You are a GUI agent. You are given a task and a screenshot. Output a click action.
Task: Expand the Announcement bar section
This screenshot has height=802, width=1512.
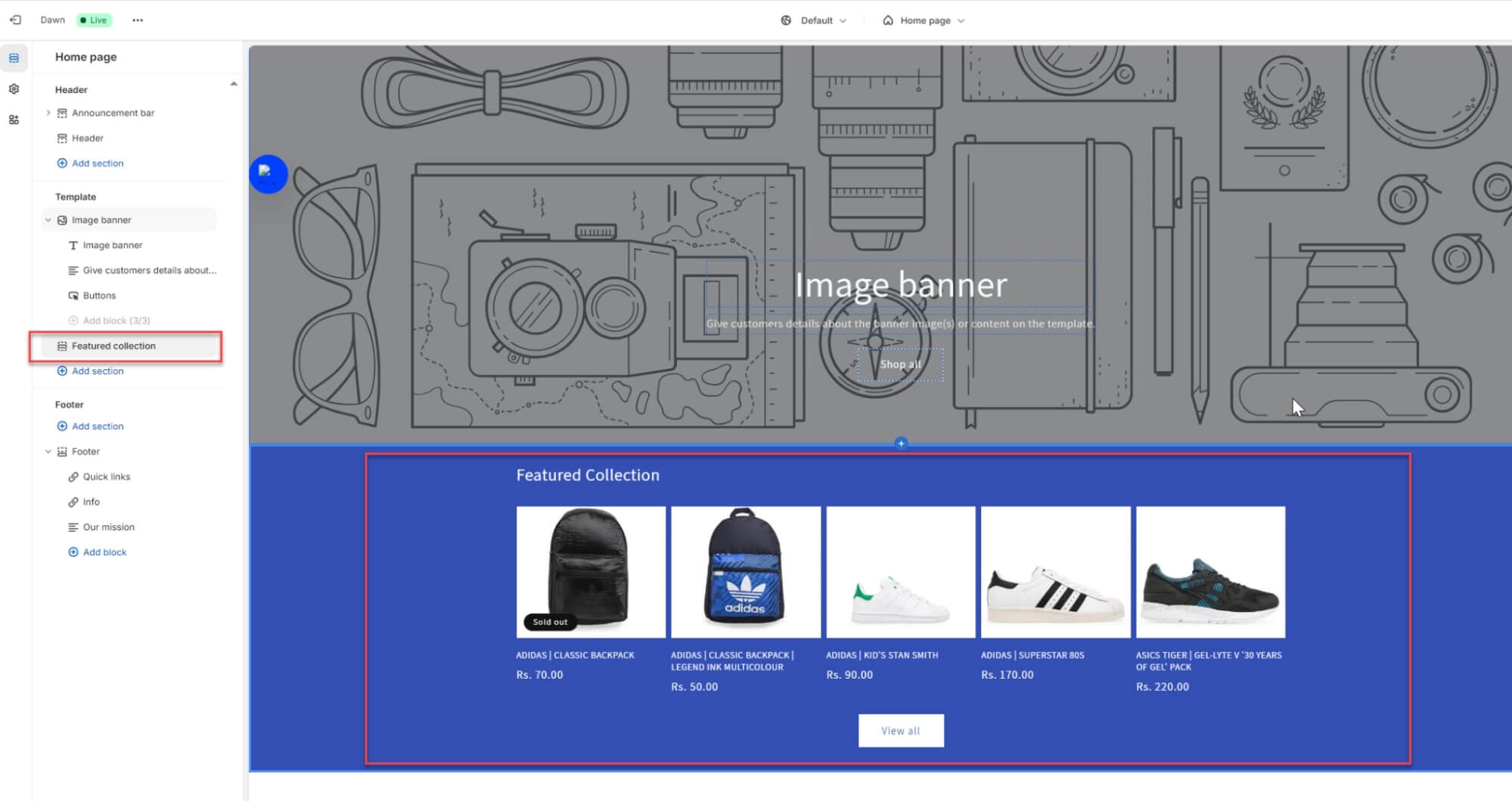48,113
